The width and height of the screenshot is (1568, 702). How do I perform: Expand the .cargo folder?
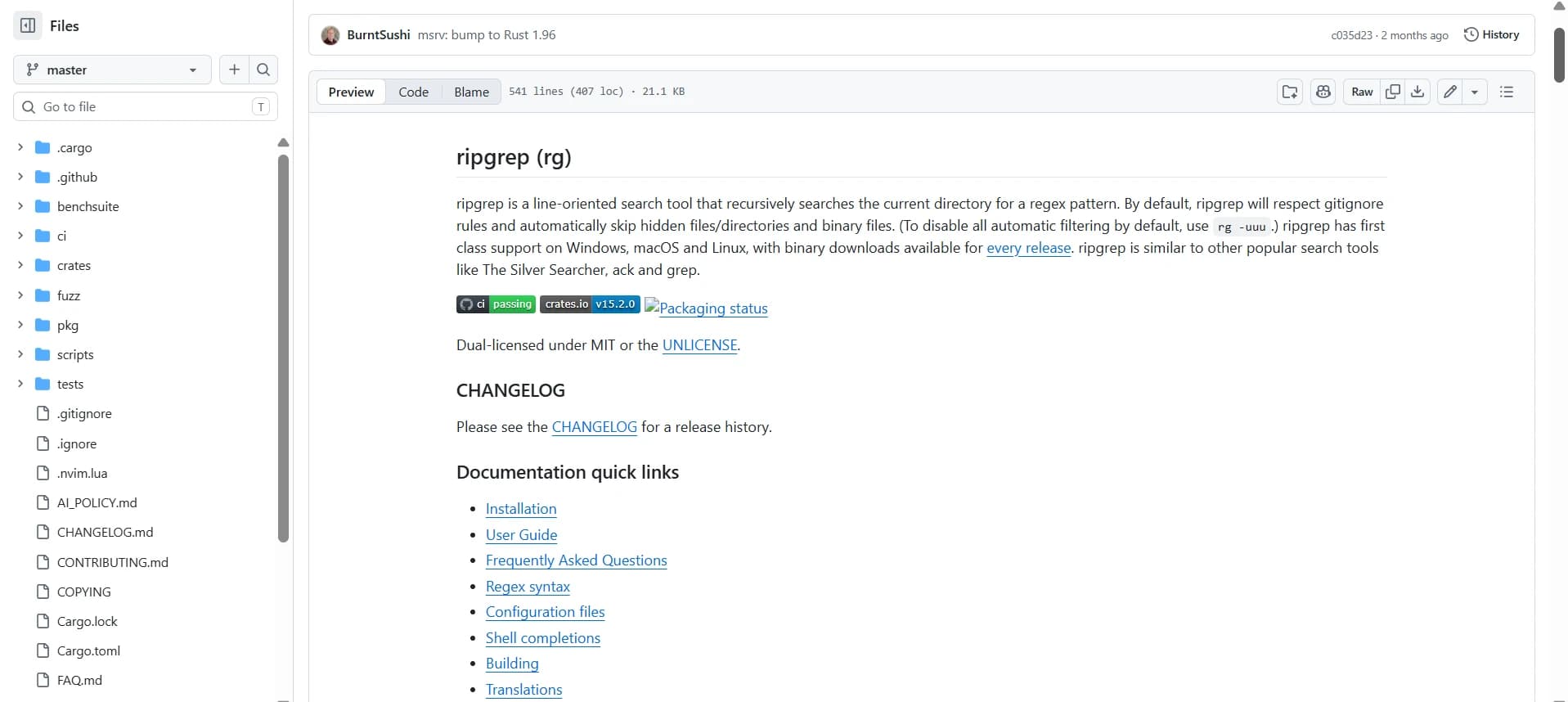pos(20,147)
